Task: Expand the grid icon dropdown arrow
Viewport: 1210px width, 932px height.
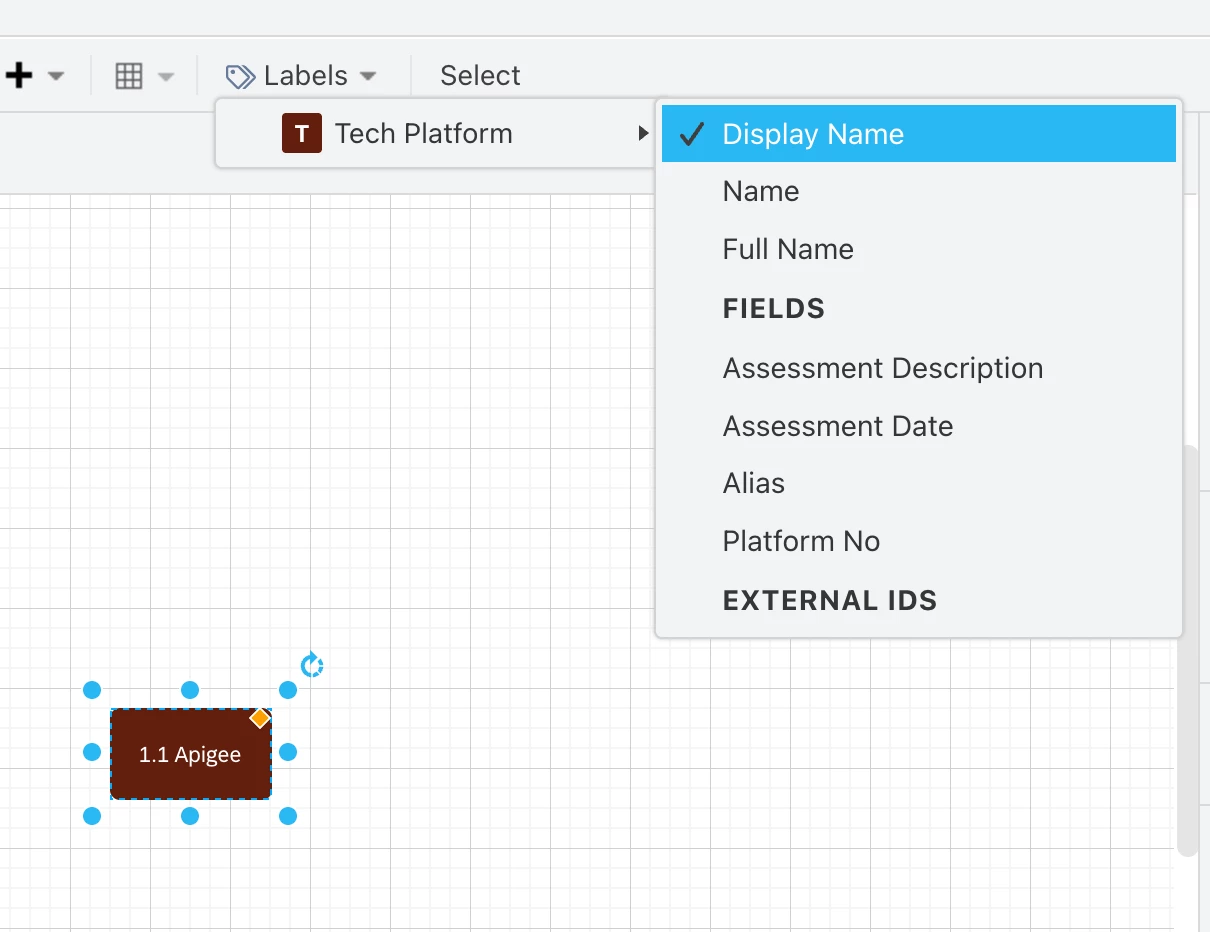Action: tap(166, 76)
